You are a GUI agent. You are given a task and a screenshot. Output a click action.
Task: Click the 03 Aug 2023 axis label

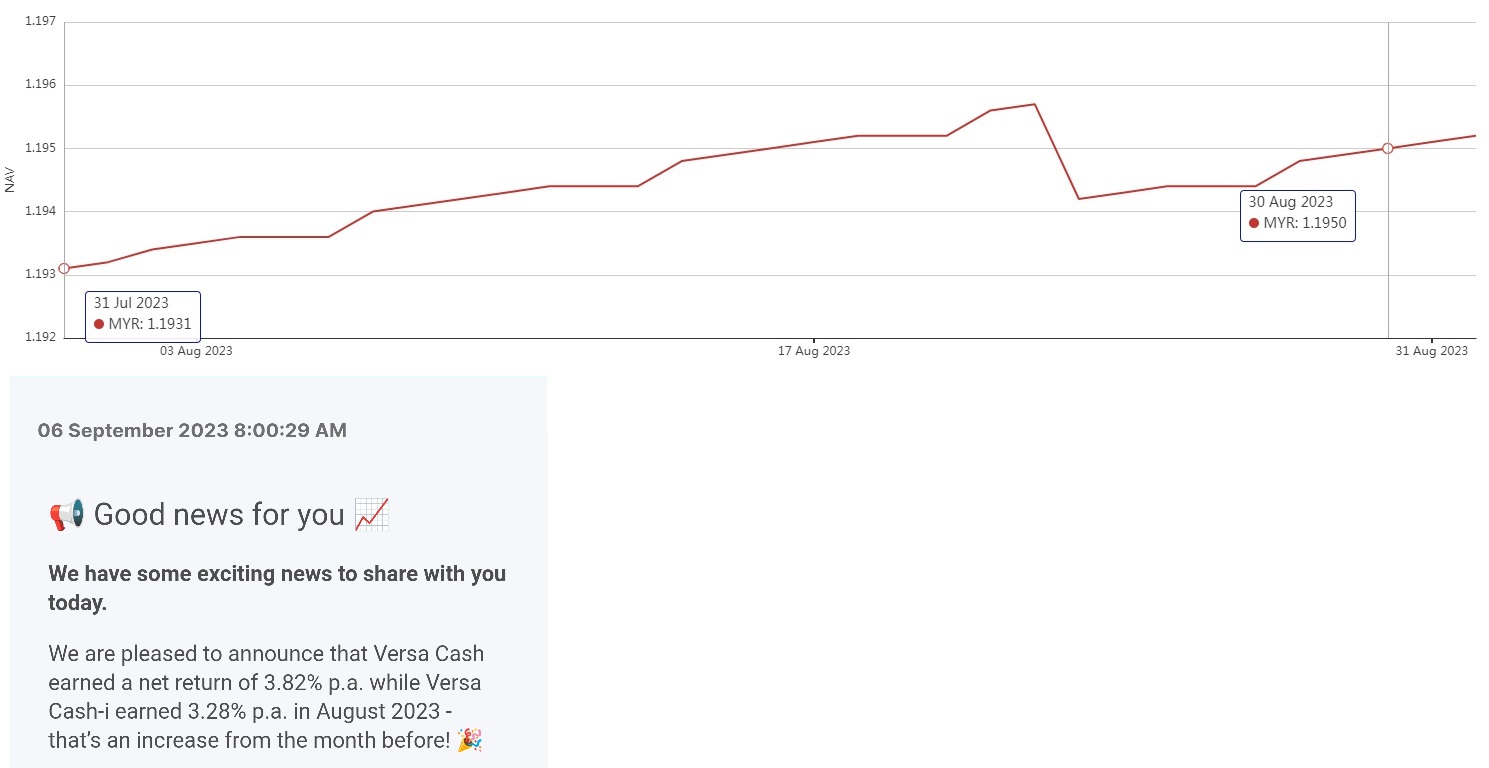pyautogui.click(x=197, y=351)
